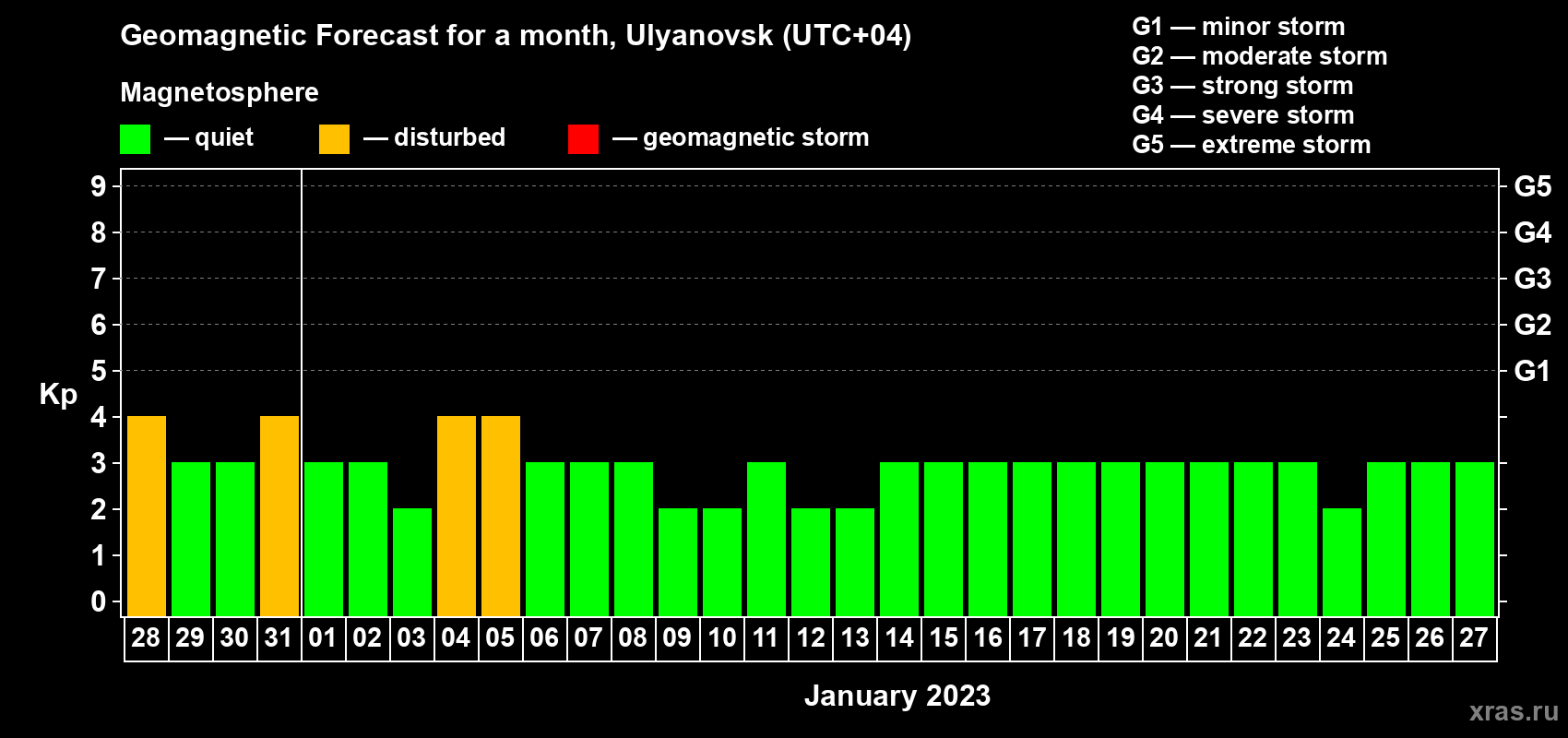The image size is (1568, 738).
Task: Select the green bar for day 16
Action: point(988,540)
